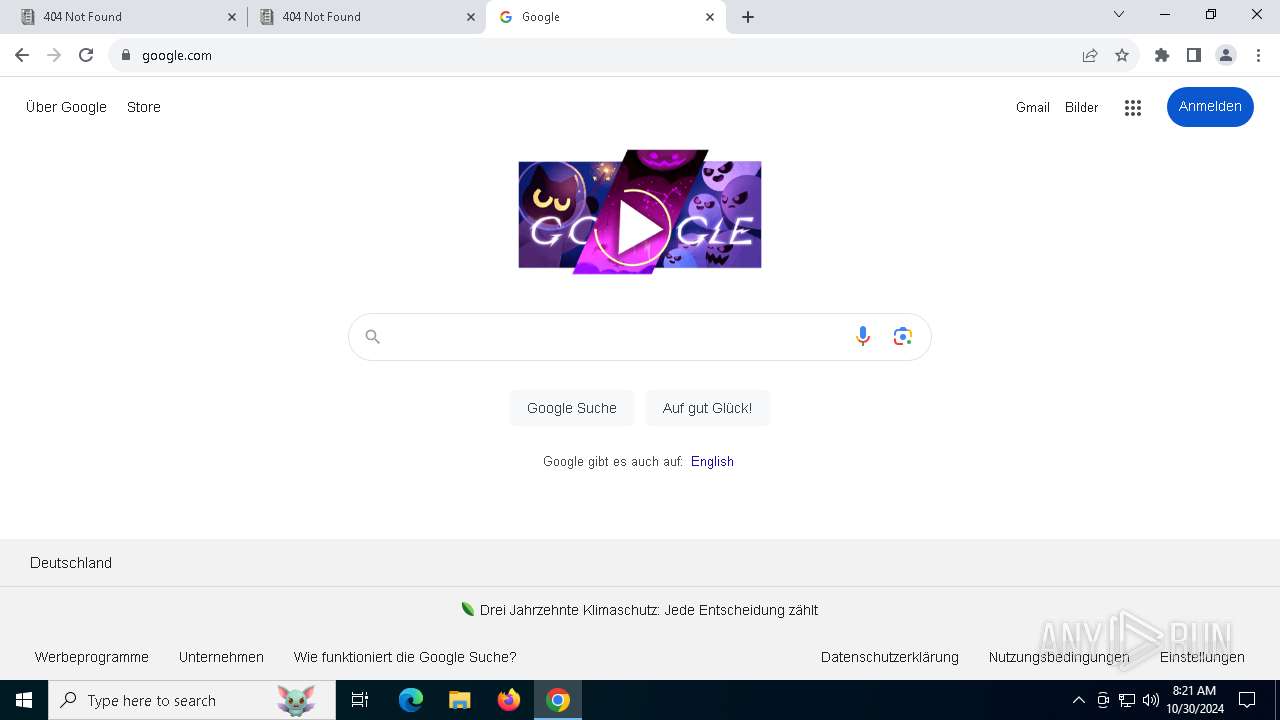Open the Store link
This screenshot has height=720, width=1280.
[144, 107]
